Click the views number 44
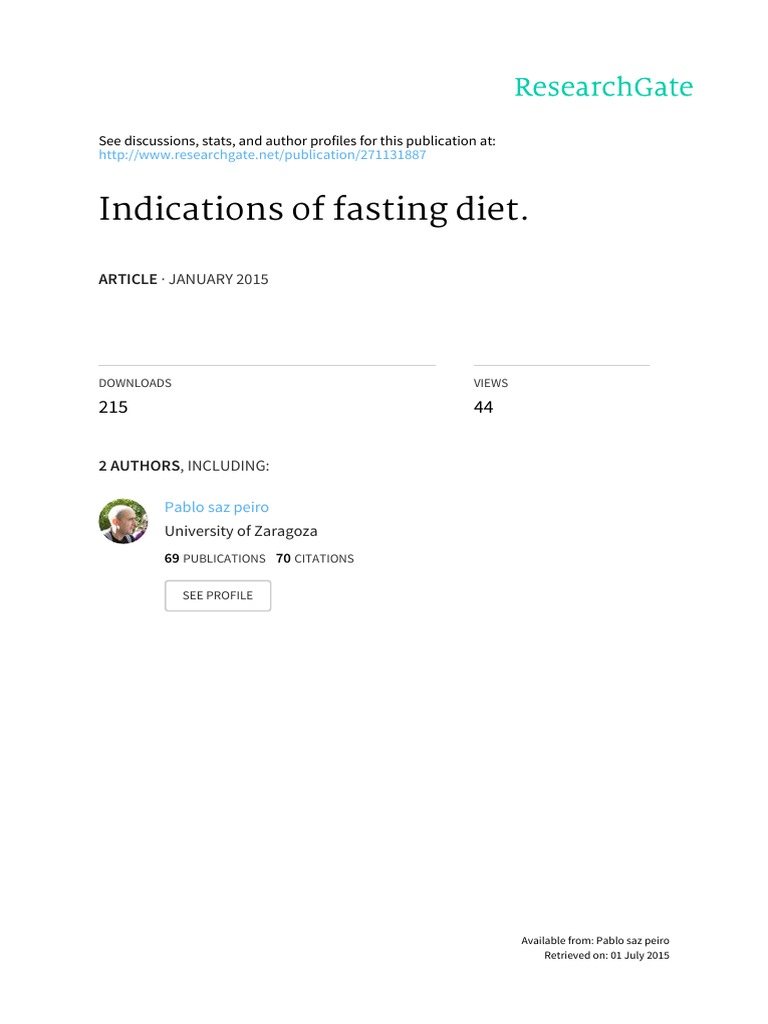This screenshot has height=1024, width=768. tap(484, 407)
